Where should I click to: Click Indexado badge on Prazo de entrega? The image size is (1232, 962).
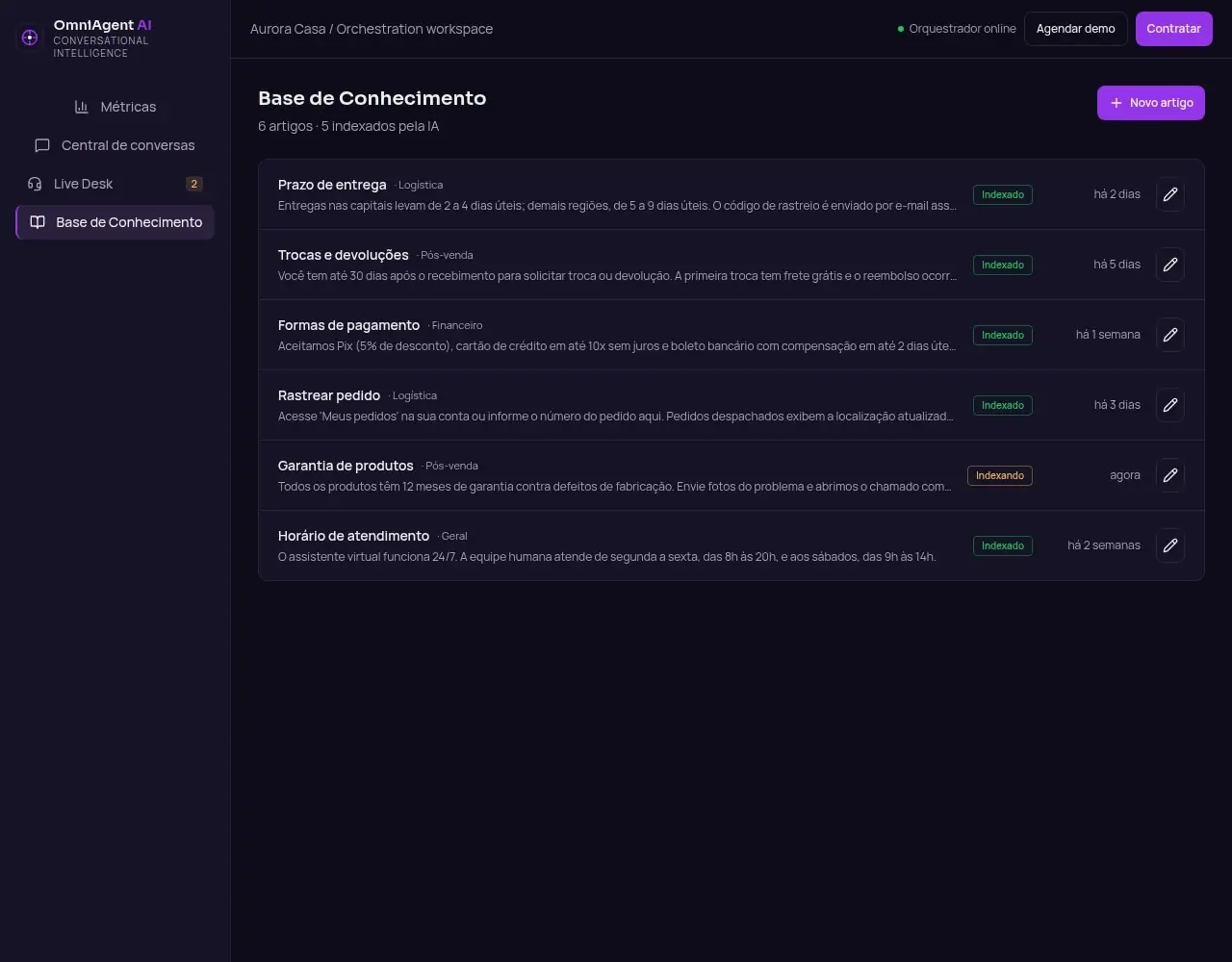tap(1003, 194)
